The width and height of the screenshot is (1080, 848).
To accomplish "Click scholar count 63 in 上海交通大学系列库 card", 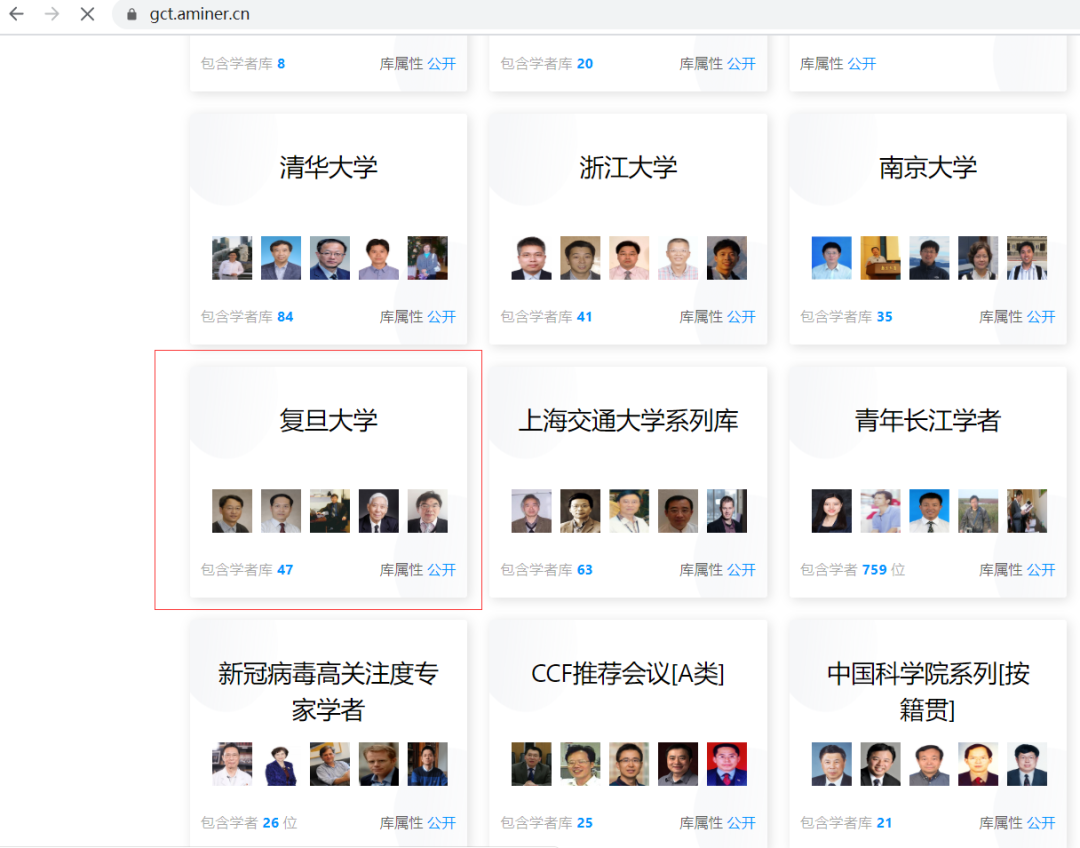I will (x=585, y=570).
